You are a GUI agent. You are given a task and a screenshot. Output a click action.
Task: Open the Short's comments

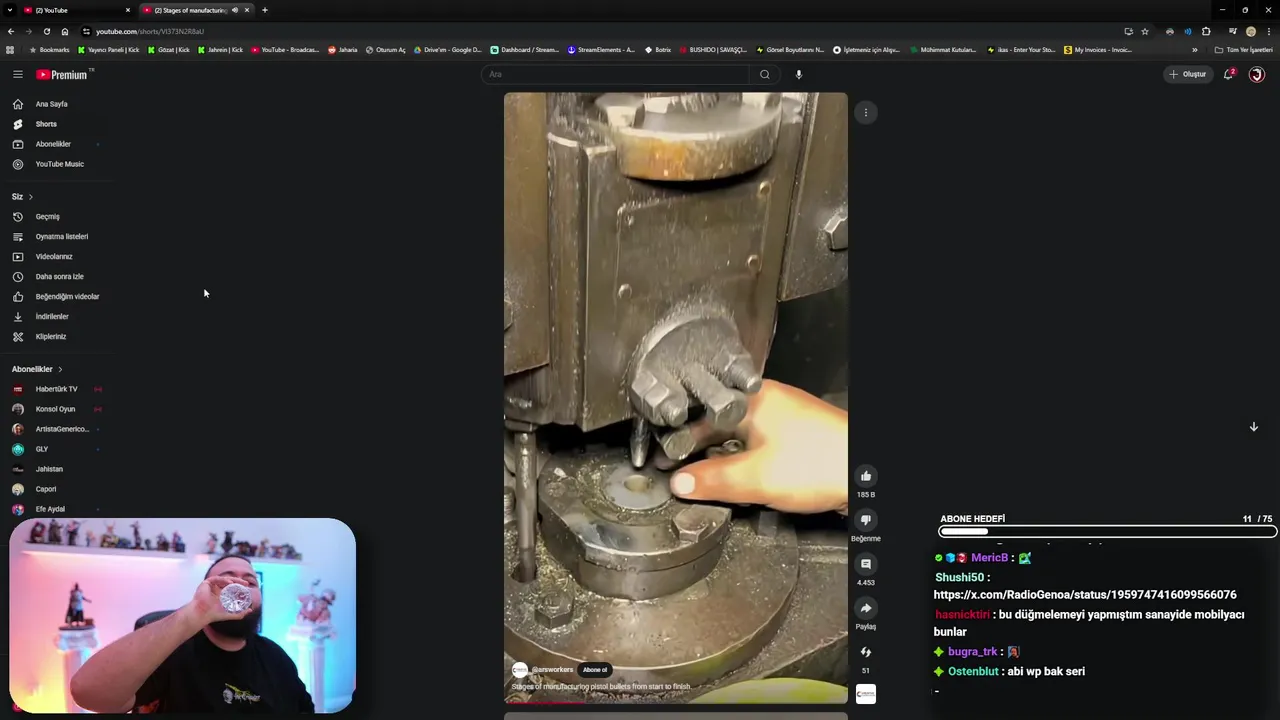pos(866,564)
